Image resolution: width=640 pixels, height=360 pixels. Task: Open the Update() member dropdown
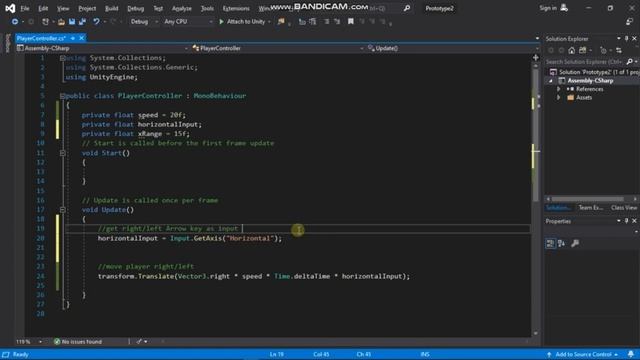452,48
